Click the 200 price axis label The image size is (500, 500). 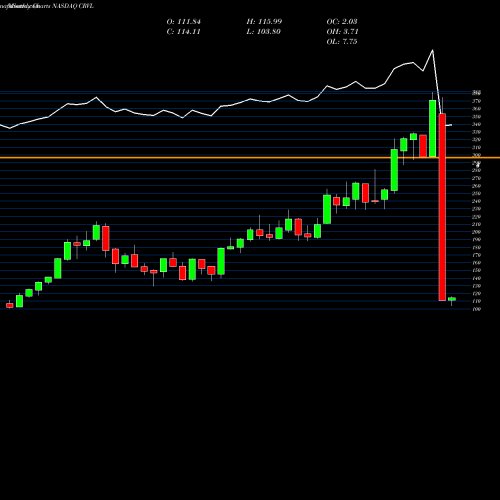pos(477,232)
